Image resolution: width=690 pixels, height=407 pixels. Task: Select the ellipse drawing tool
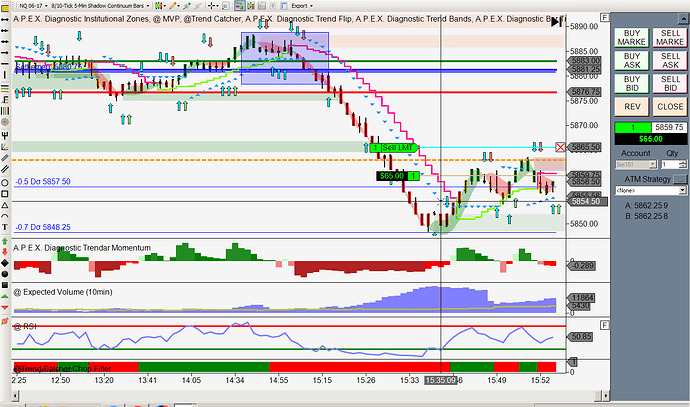pos(5,182)
